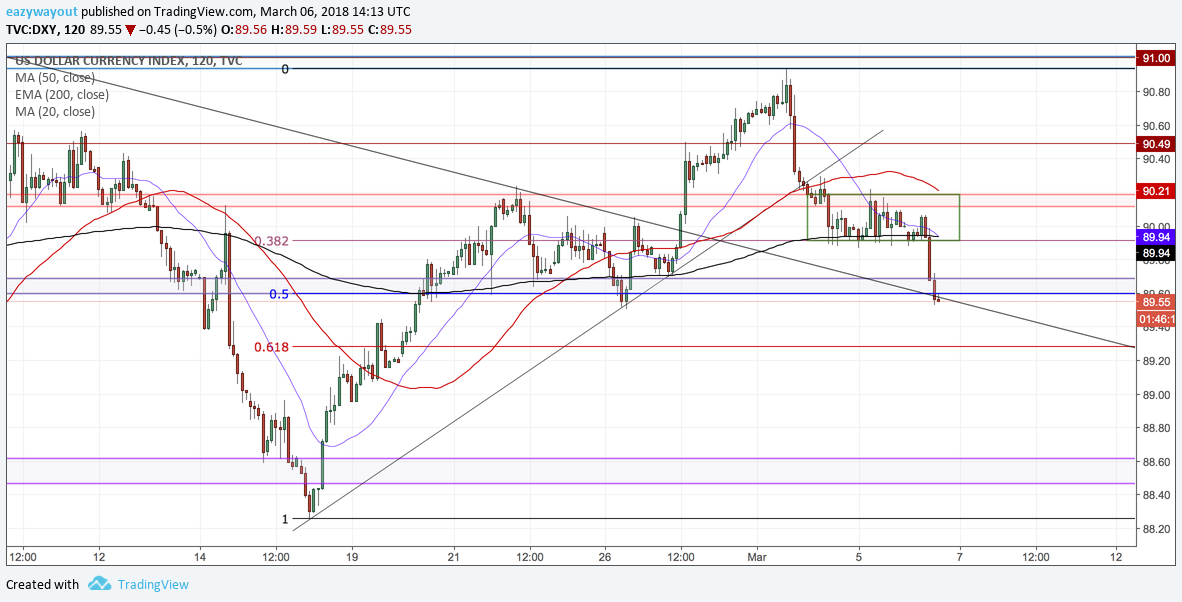Click the black 89.94 price label

point(1156,252)
